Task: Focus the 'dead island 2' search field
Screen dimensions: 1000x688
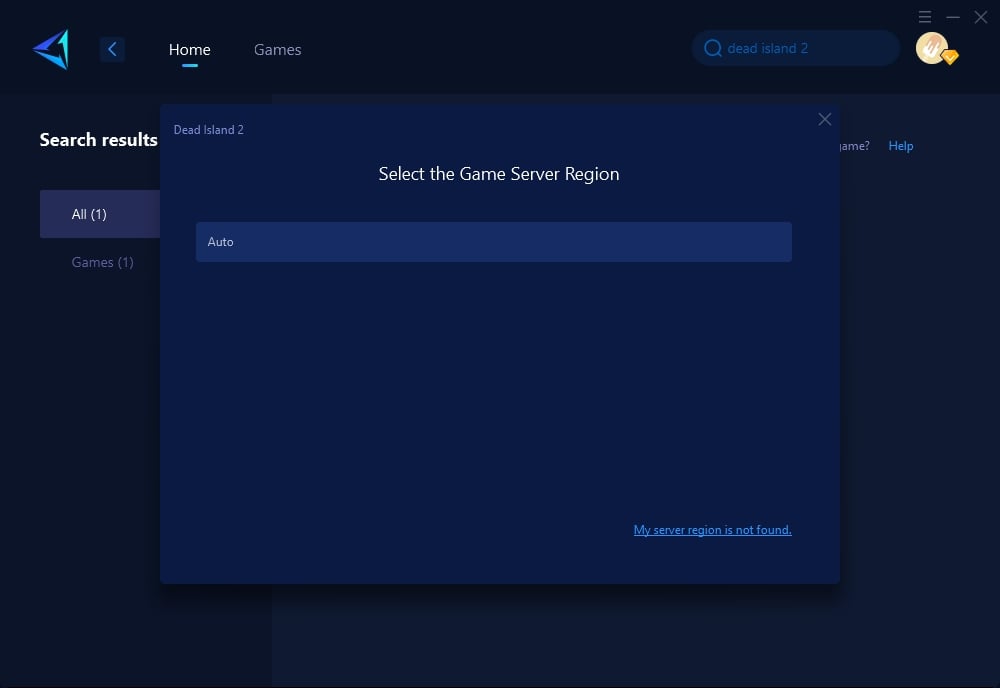Action: [796, 48]
